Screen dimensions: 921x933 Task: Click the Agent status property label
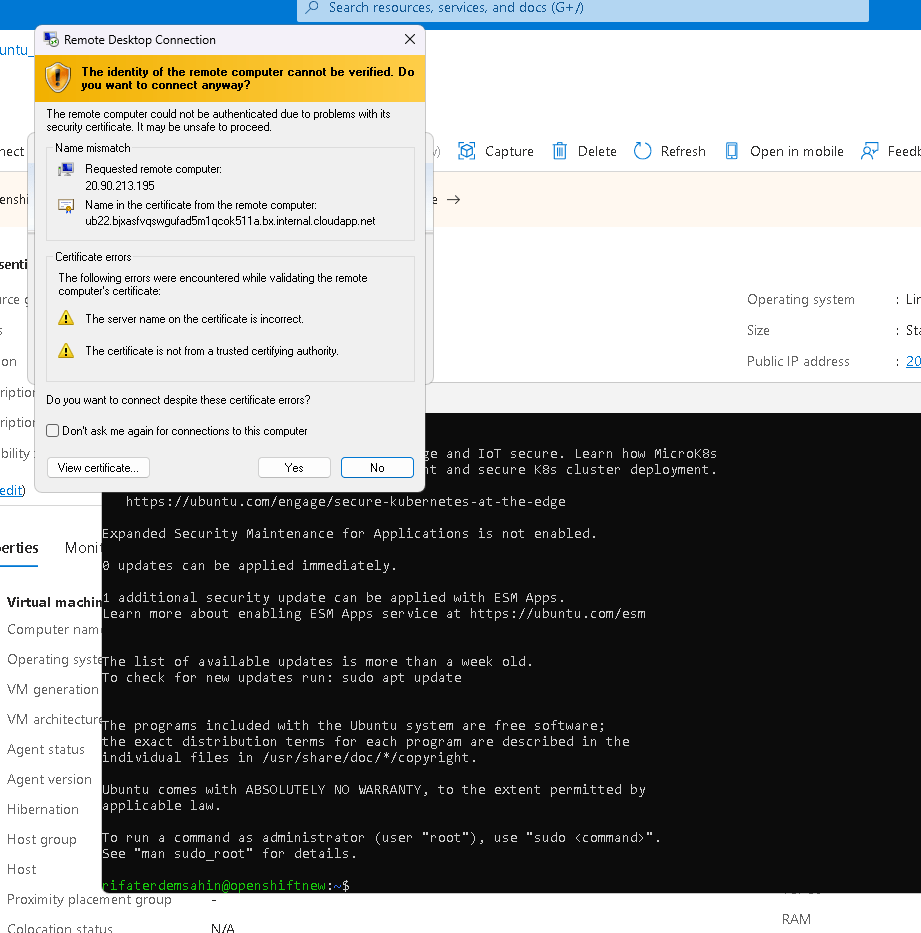click(x=46, y=749)
